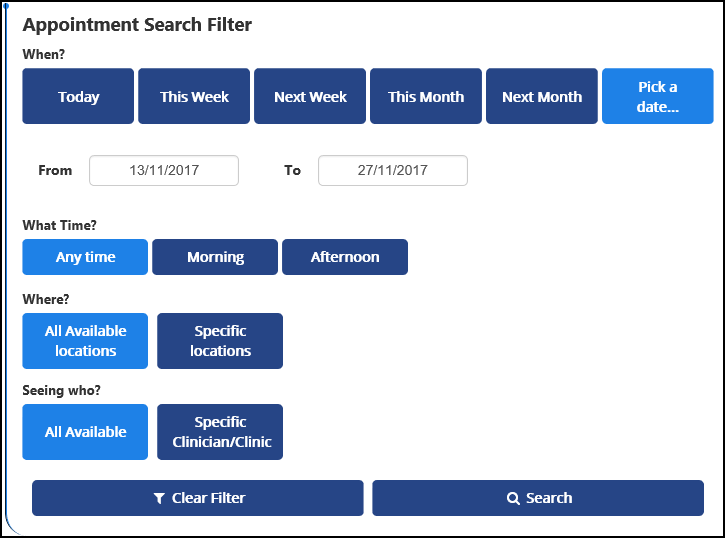Click the funnel icon on Clear Filter
The width and height of the screenshot is (725, 538).
[159, 498]
